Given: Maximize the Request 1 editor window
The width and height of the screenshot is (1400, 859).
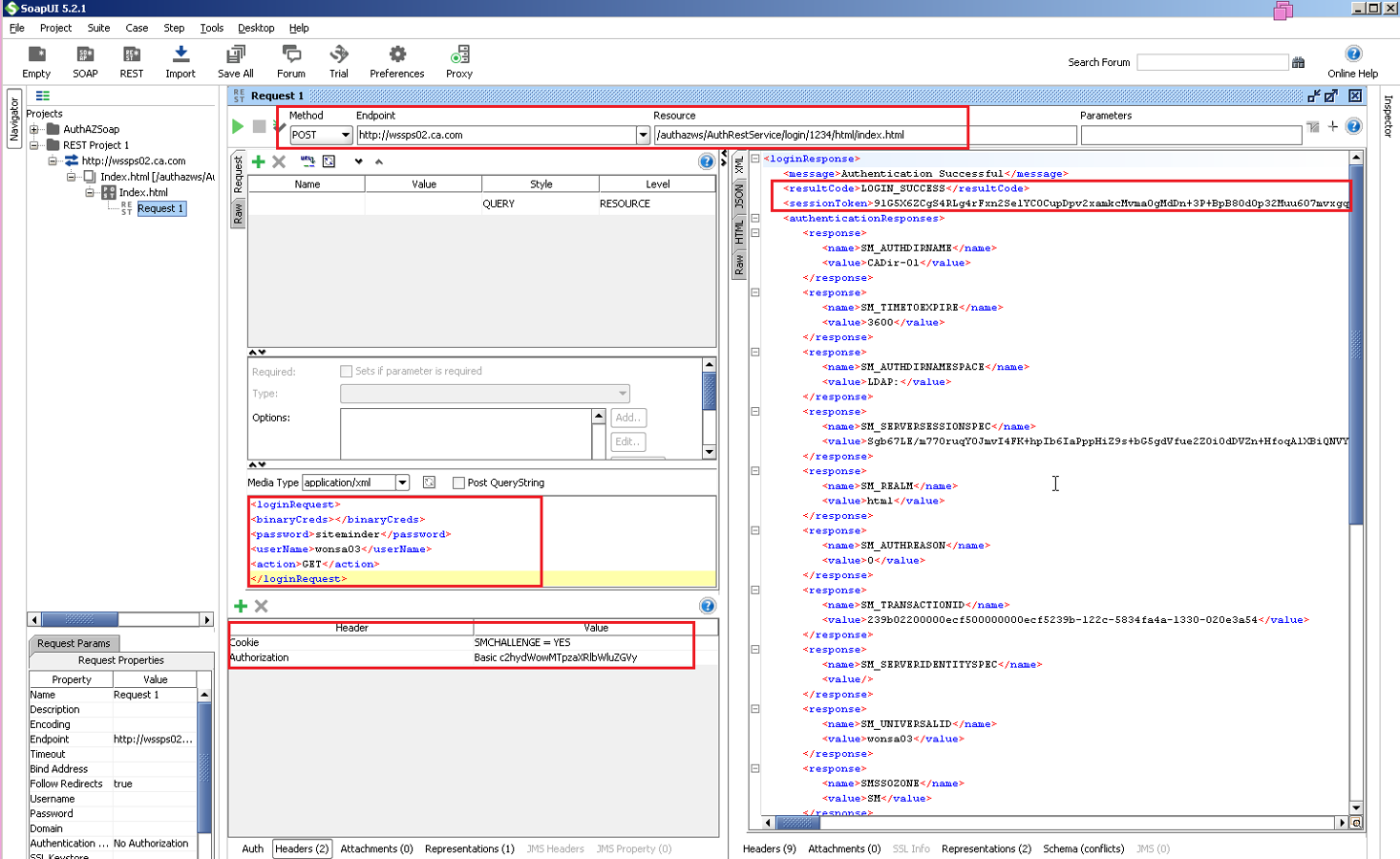Looking at the screenshot, I should 1331,96.
